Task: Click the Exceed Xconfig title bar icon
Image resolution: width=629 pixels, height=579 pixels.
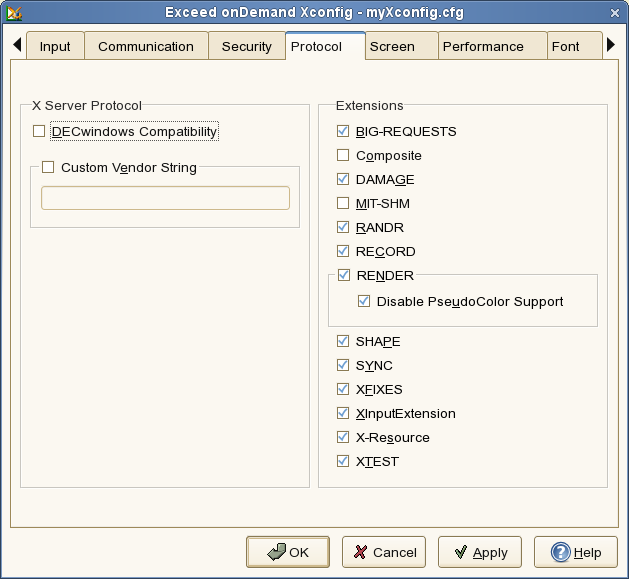Action: point(14,12)
